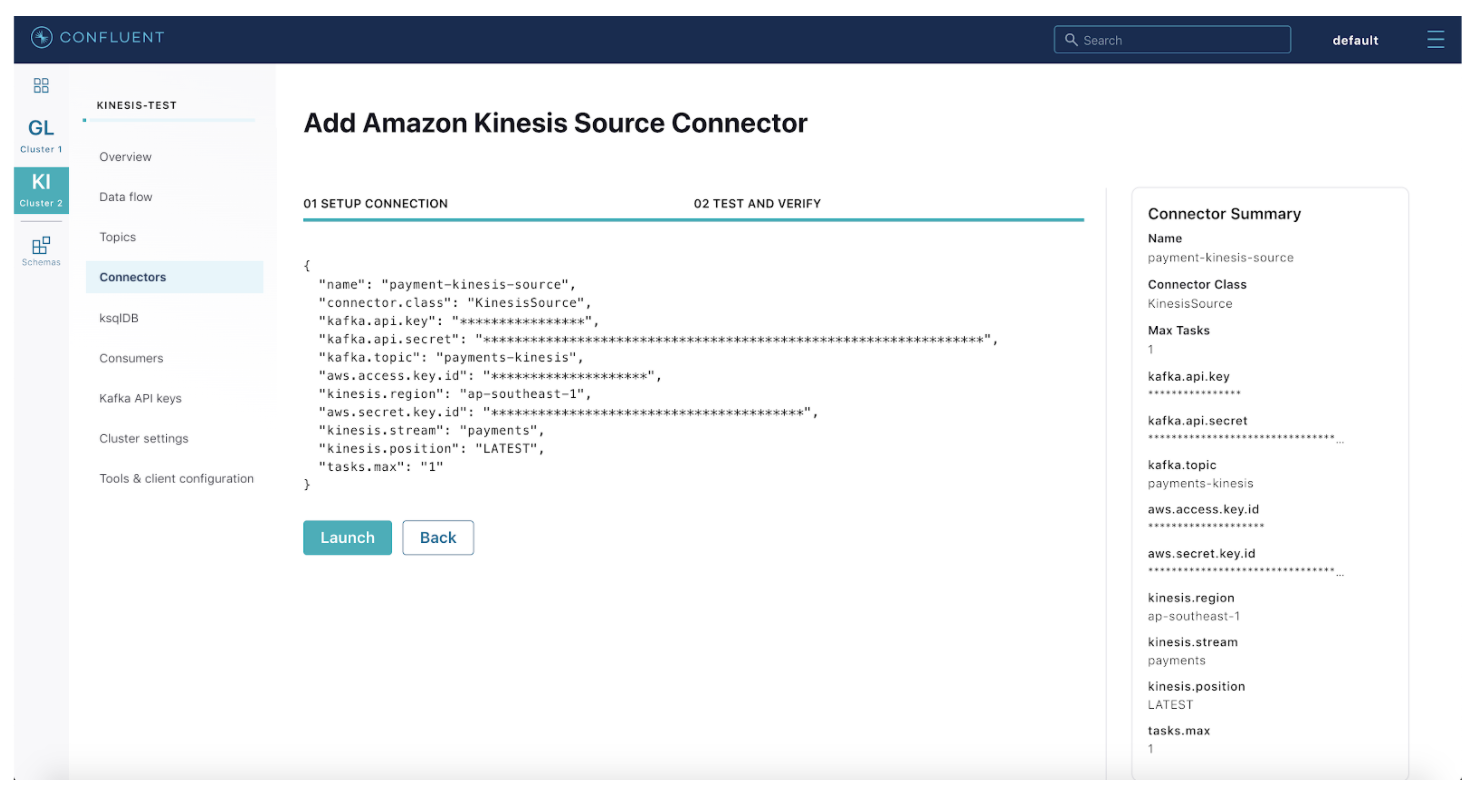Go back with the Back button
The width and height of the screenshot is (1484, 804).
coord(438,537)
